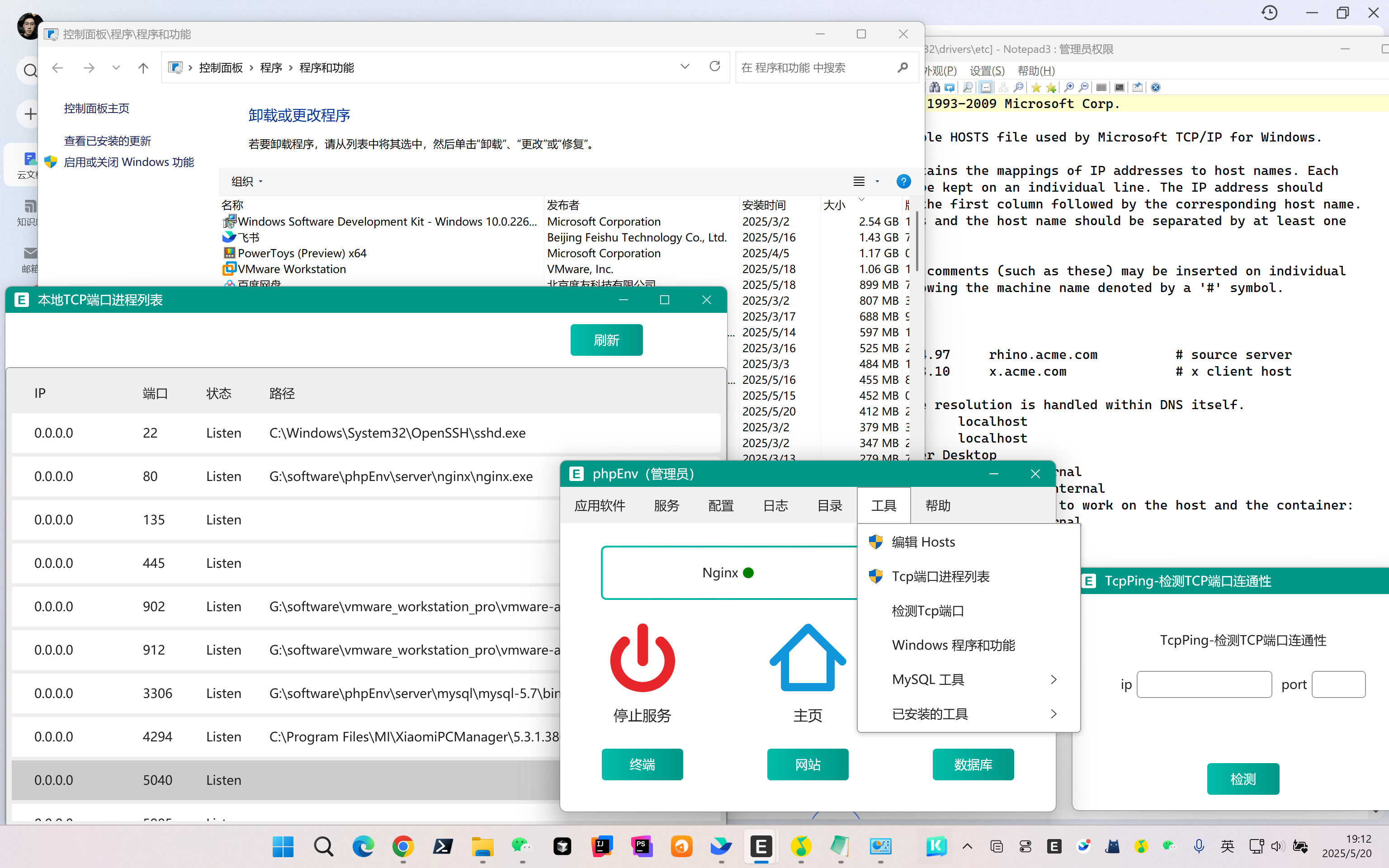Open 设置(S) menu in Notepad3
1389x868 pixels.
click(x=987, y=71)
